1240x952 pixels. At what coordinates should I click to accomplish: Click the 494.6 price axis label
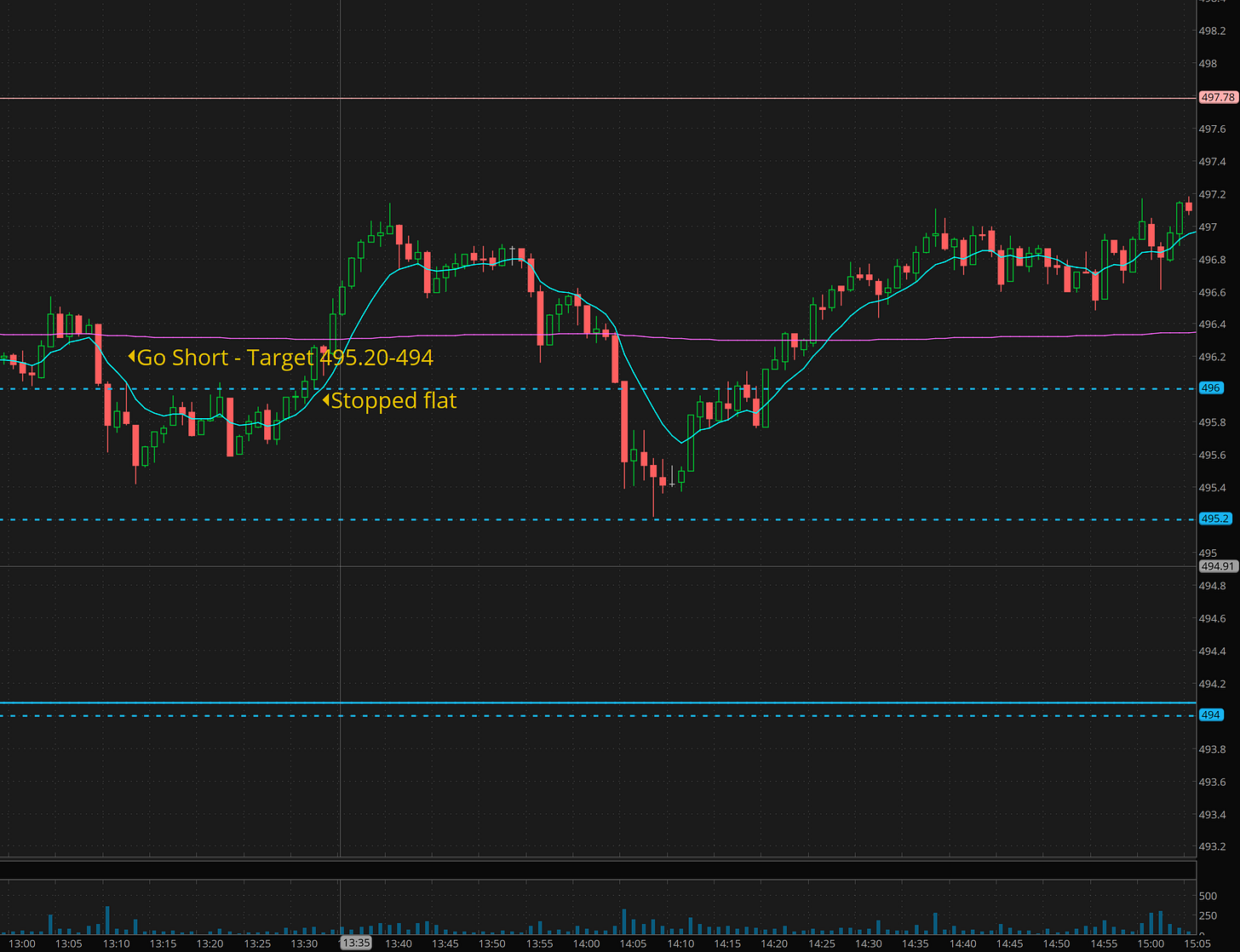(x=1212, y=618)
